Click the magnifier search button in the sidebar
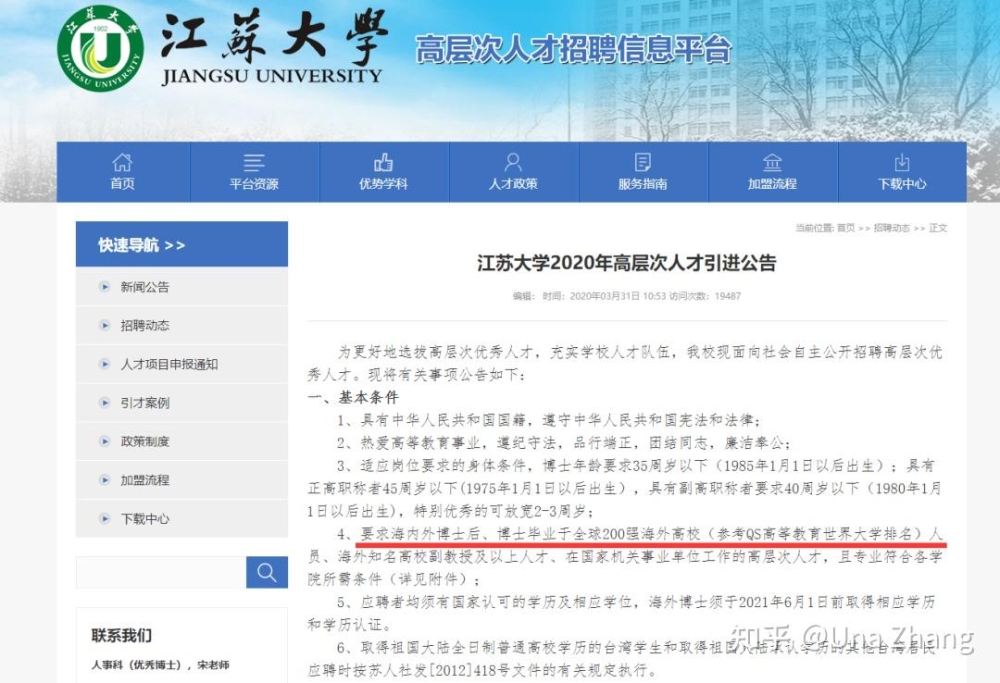Screen dimensions: 1000x683 click(x=267, y=572)
